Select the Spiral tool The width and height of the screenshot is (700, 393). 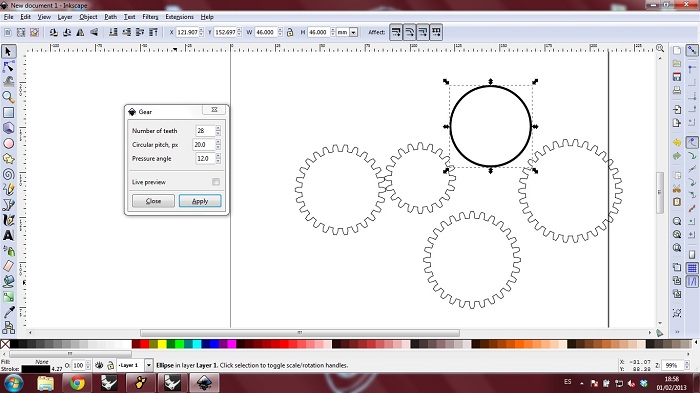(8, 174)
